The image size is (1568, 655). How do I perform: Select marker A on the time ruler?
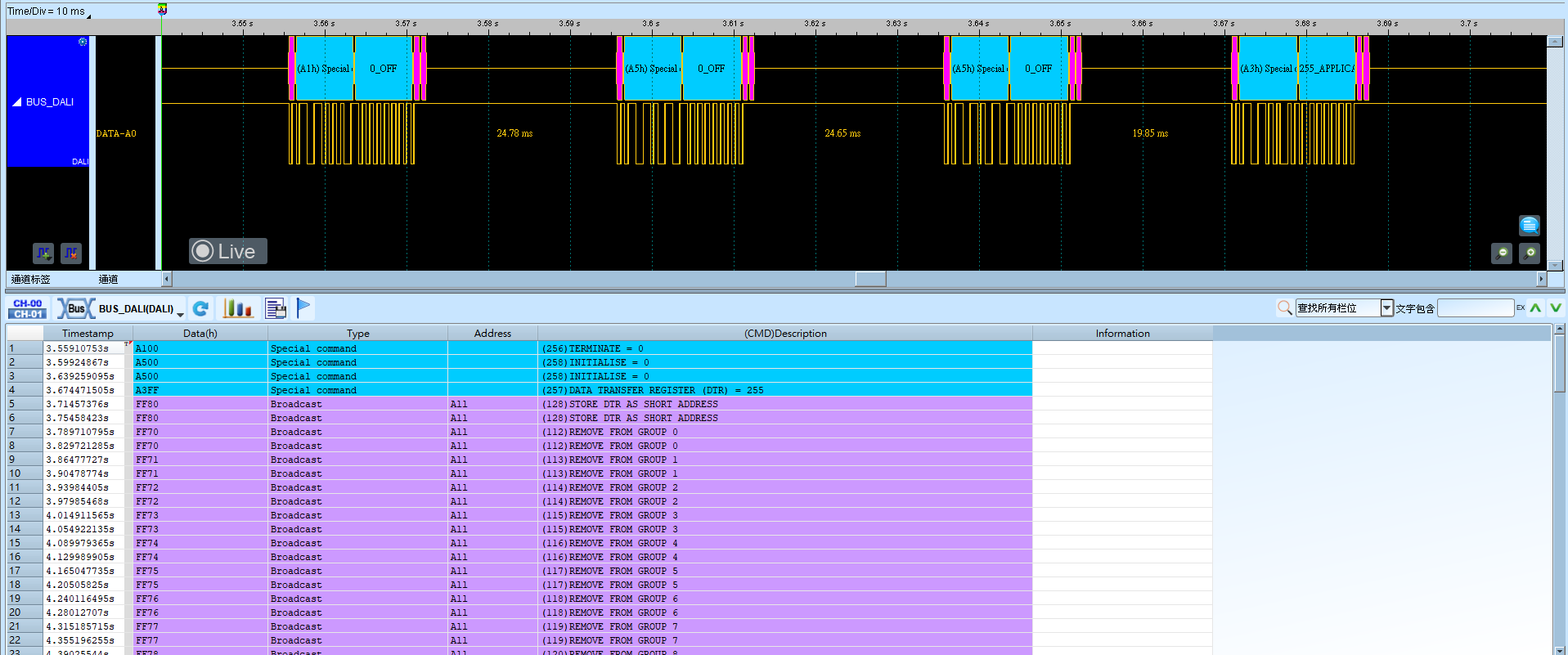coord(162,9)
